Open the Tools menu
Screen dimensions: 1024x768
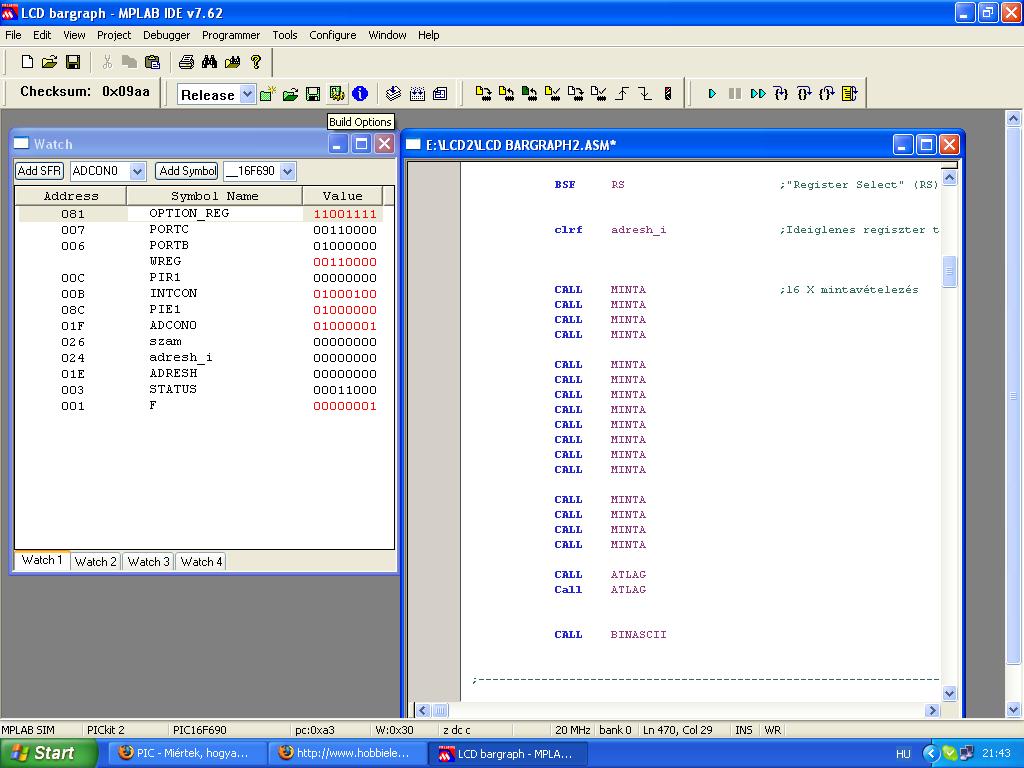pyautogui.click(x=285, y=35)
